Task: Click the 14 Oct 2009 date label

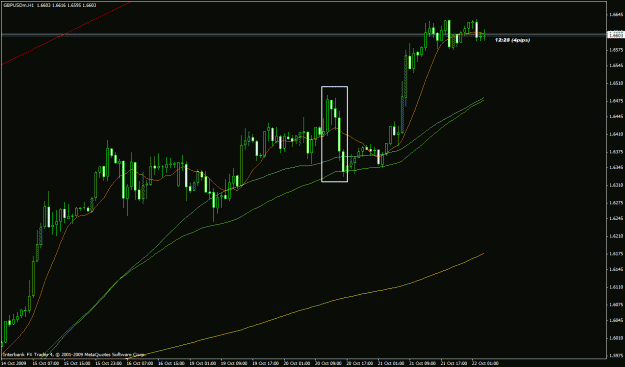Action: point(13,363)
